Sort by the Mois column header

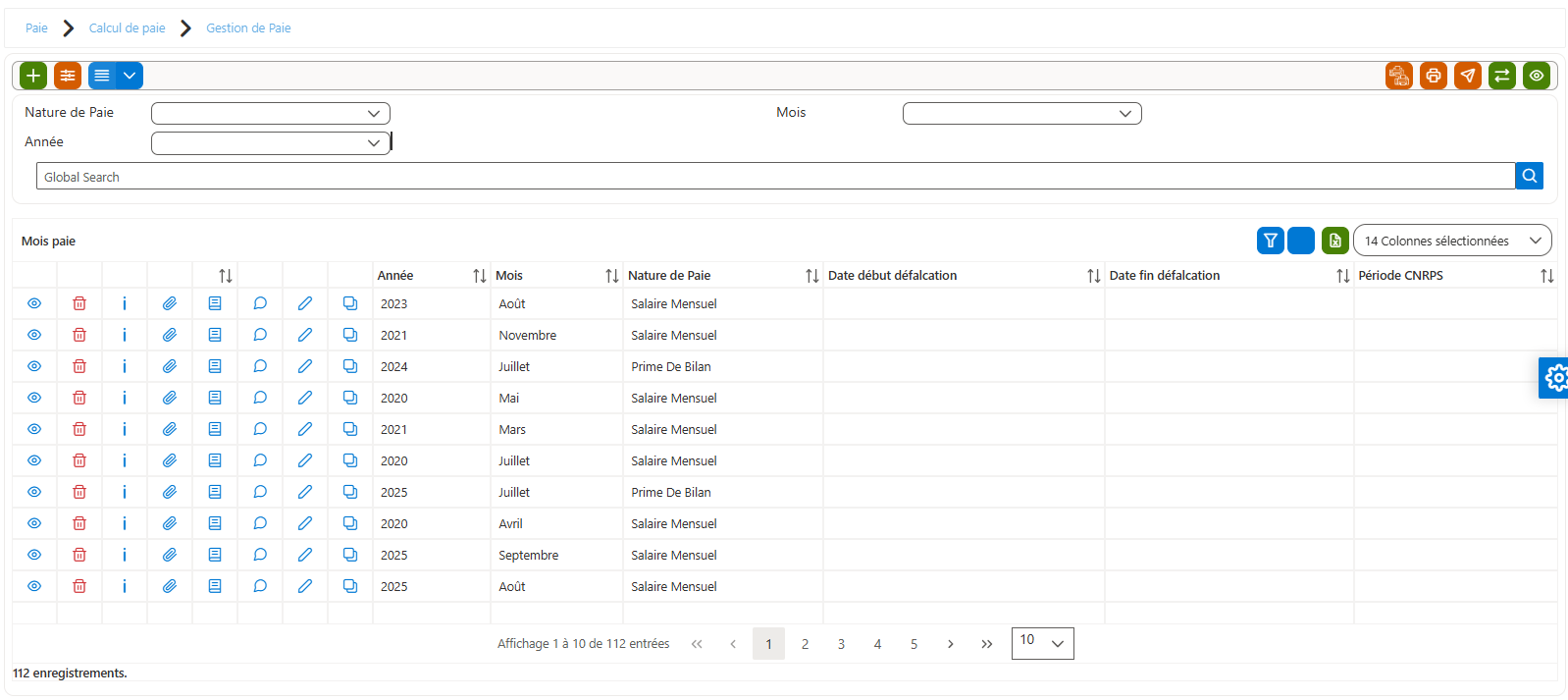[x=556, y=276]
